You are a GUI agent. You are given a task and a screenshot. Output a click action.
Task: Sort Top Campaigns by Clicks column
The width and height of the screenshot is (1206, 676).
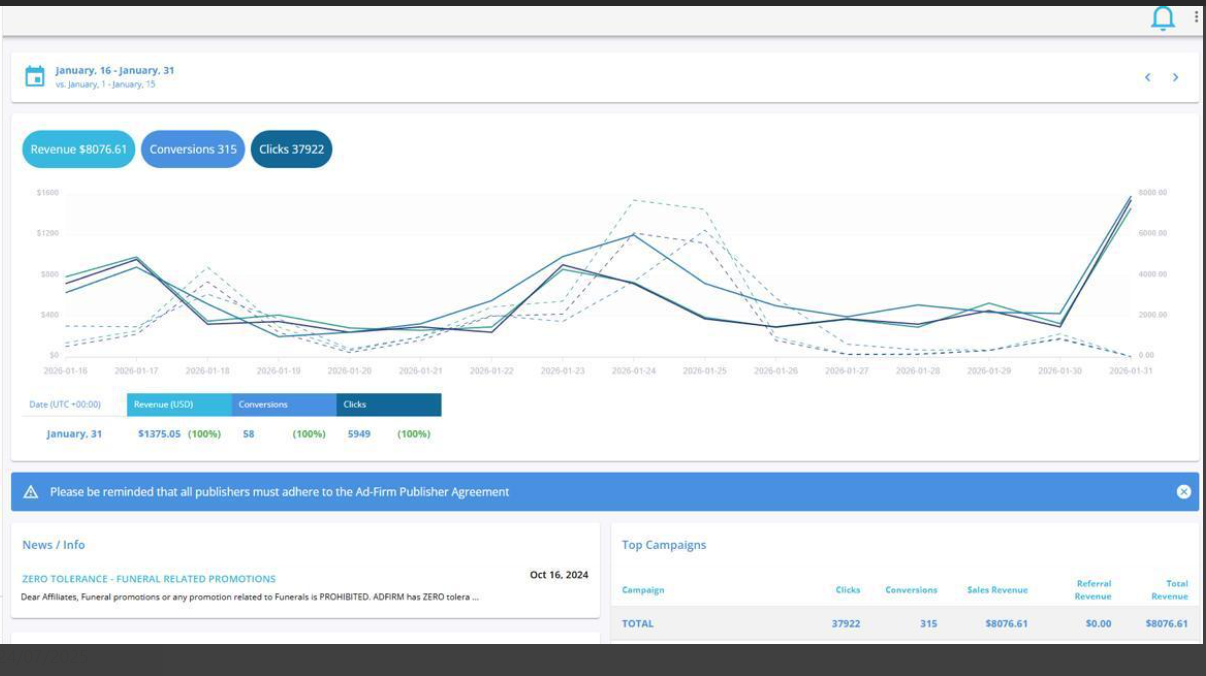coord(848,590)
